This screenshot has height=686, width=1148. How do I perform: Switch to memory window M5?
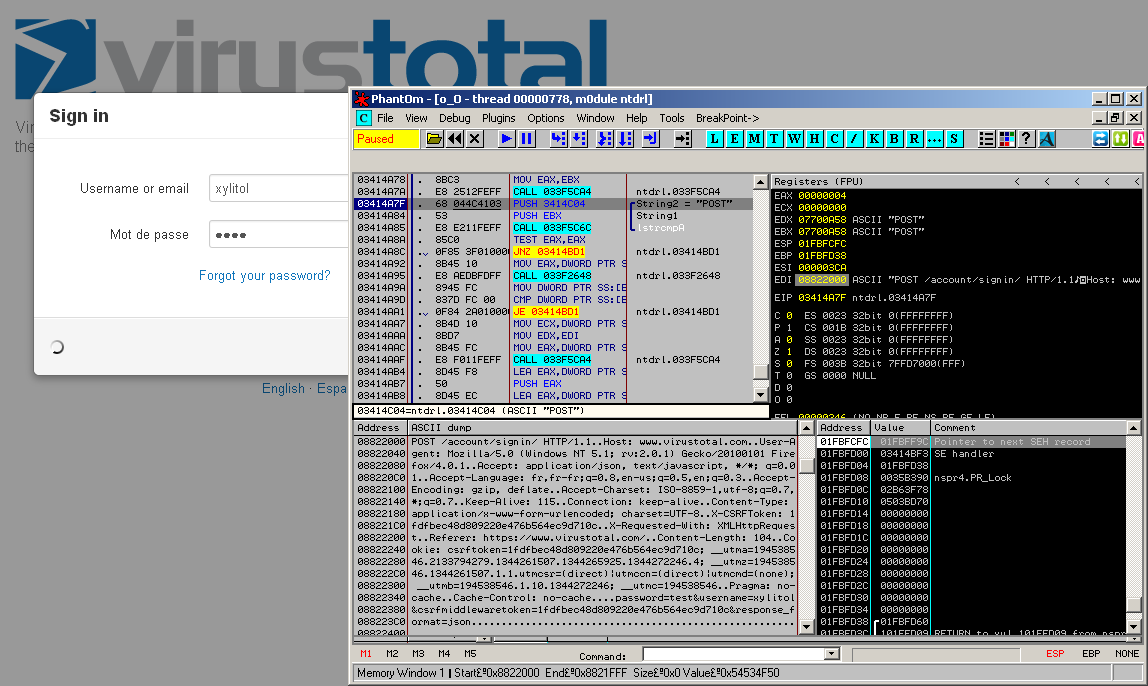coord(470,654)
